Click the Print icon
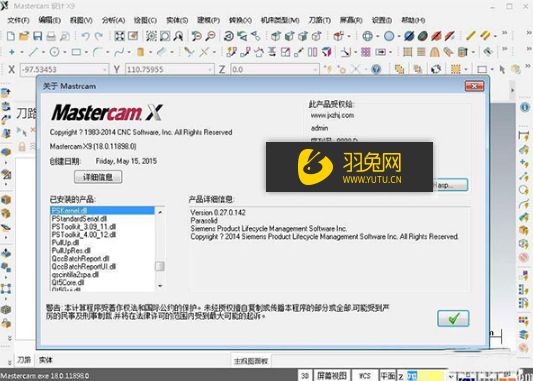533x381 pixels. click(51, 36)
